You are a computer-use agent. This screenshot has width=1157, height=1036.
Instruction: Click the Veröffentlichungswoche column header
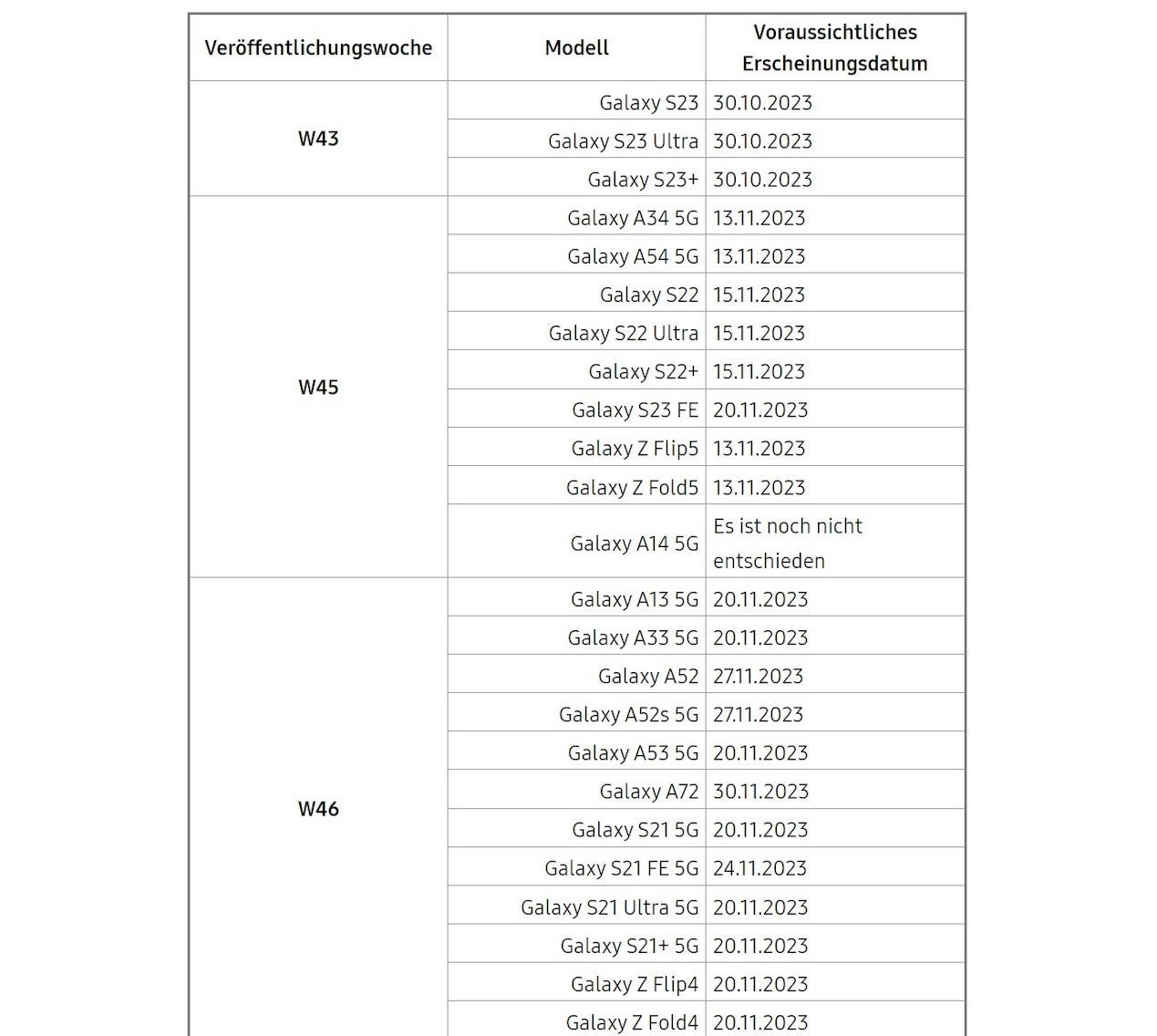(318, 47)
